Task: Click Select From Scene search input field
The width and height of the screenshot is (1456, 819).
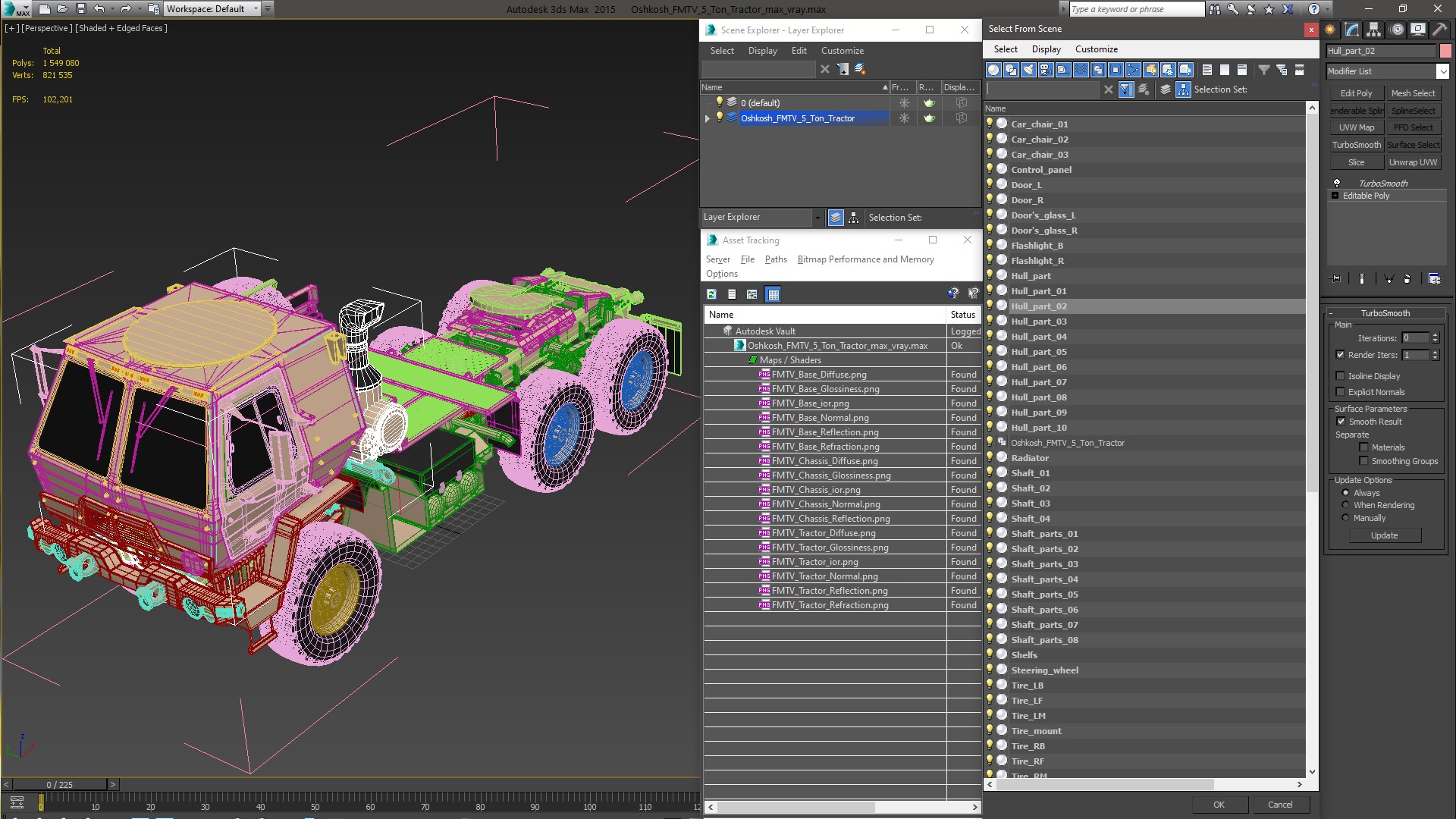Action: (1043, 89)
